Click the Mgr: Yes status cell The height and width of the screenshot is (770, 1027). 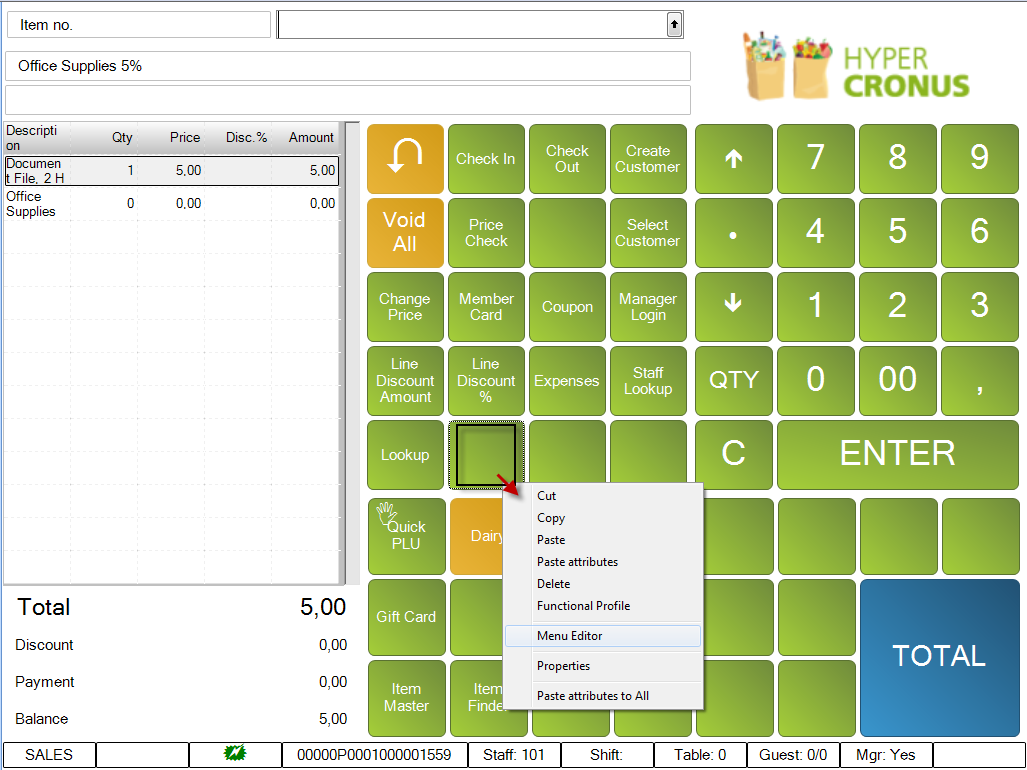coord(886,754)
